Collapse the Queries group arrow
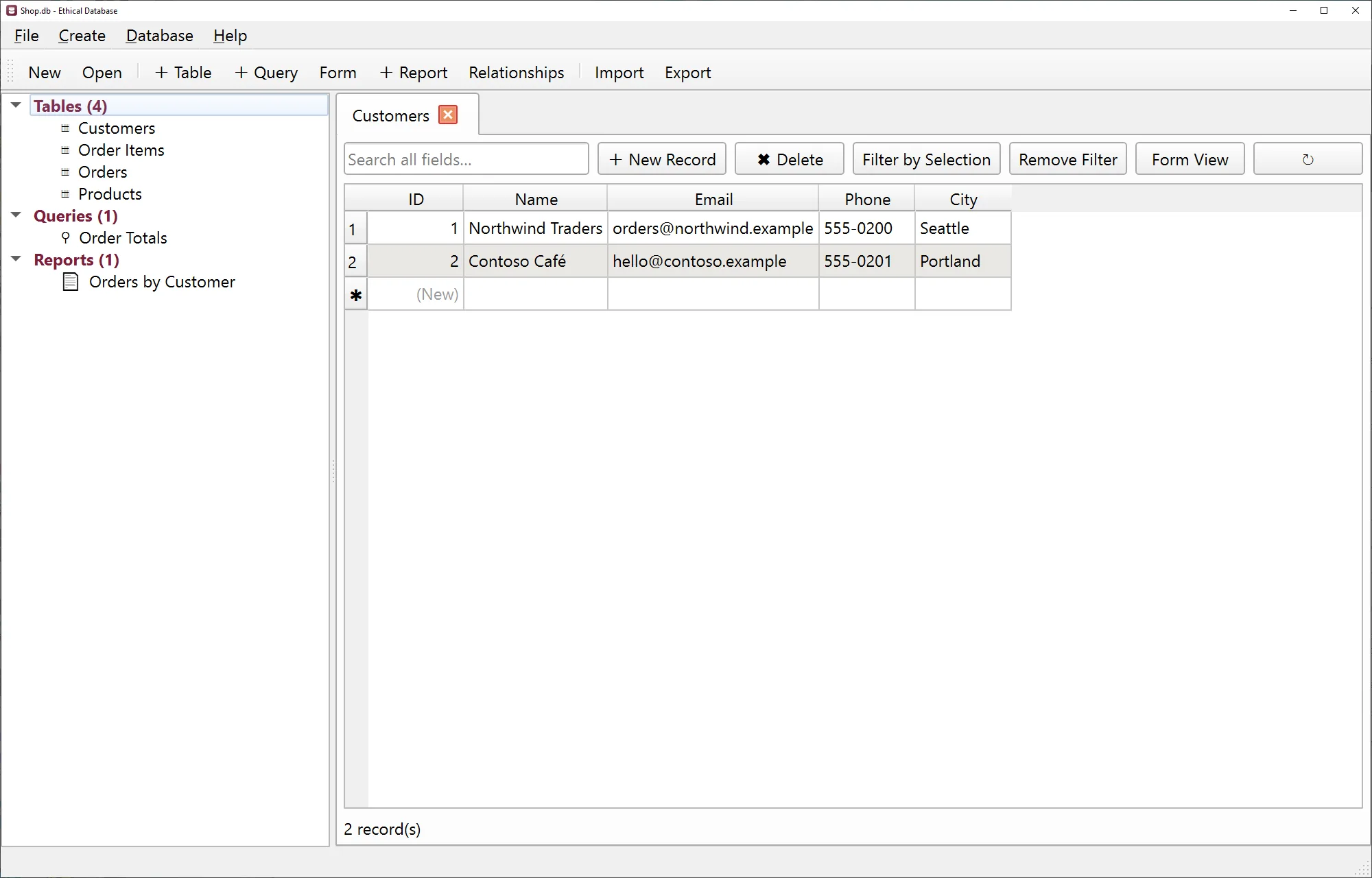Image resolution: width=1372 pixels, height=878 pixels. pos(16,215)
